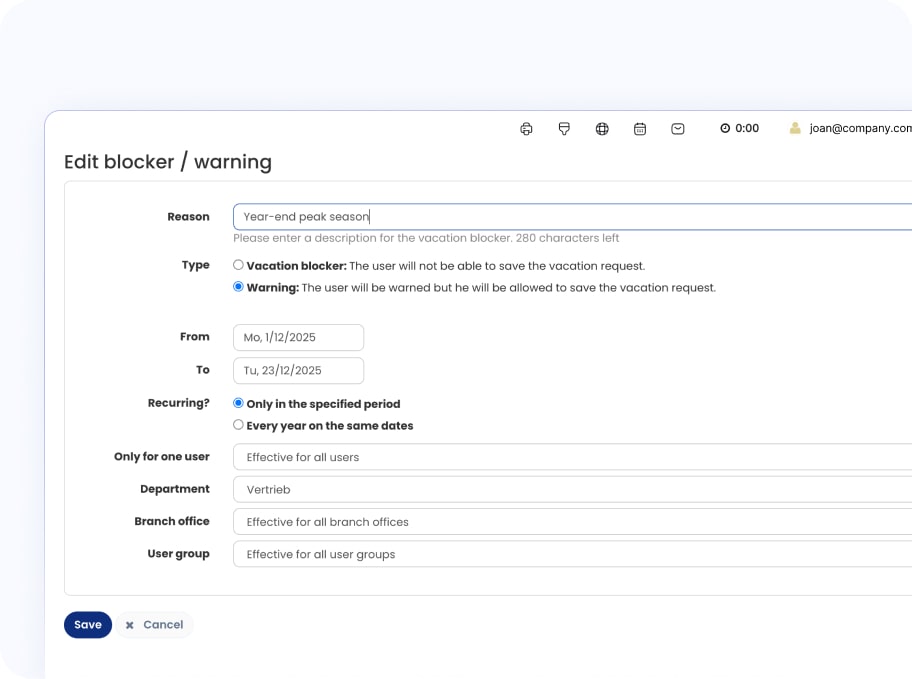Viewport: 912px width, 679px height.
Task: Open the From date field
Action: (x=298, y=338)
